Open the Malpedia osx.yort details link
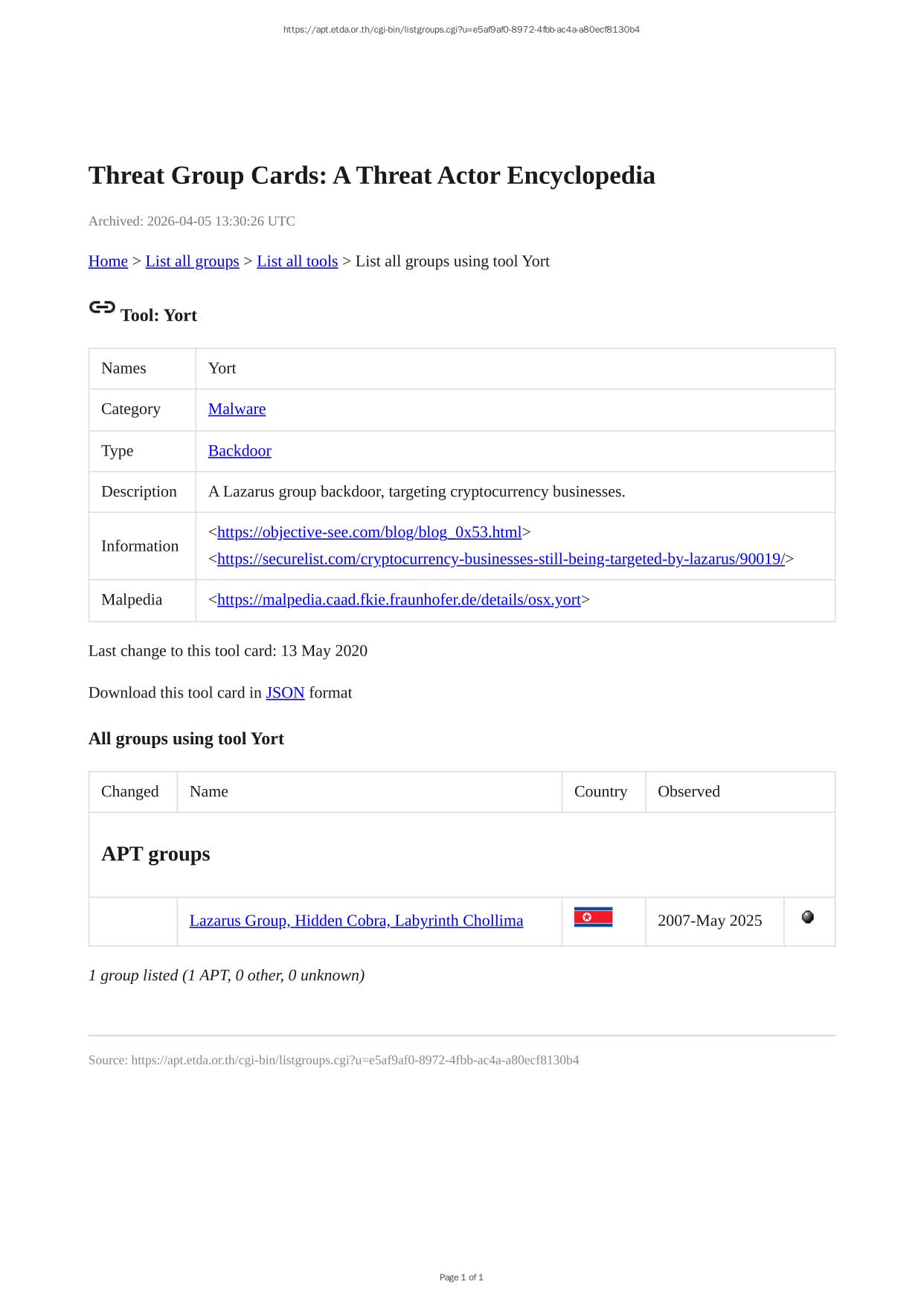 [399, 599]
